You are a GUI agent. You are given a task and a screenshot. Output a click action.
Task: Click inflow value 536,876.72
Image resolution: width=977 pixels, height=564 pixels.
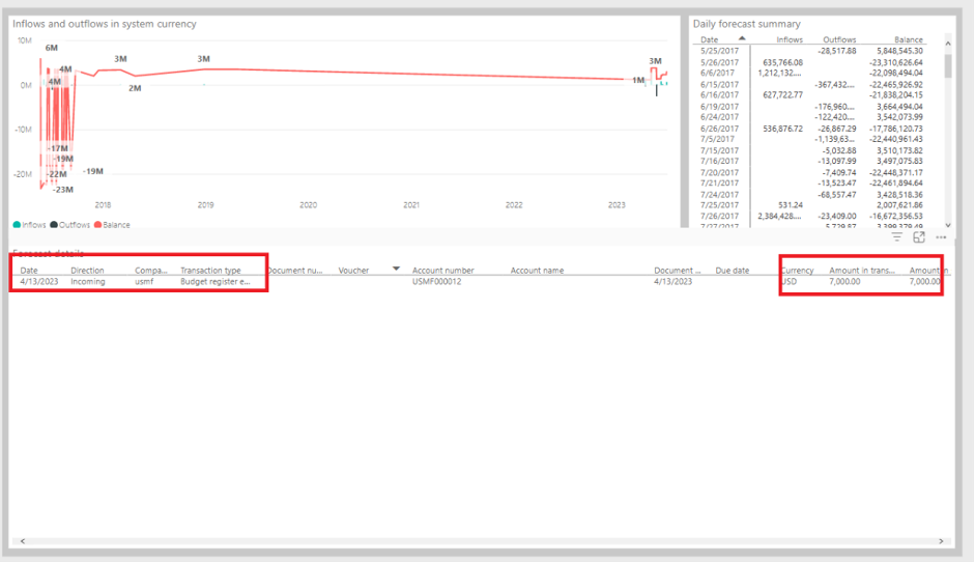783,128
